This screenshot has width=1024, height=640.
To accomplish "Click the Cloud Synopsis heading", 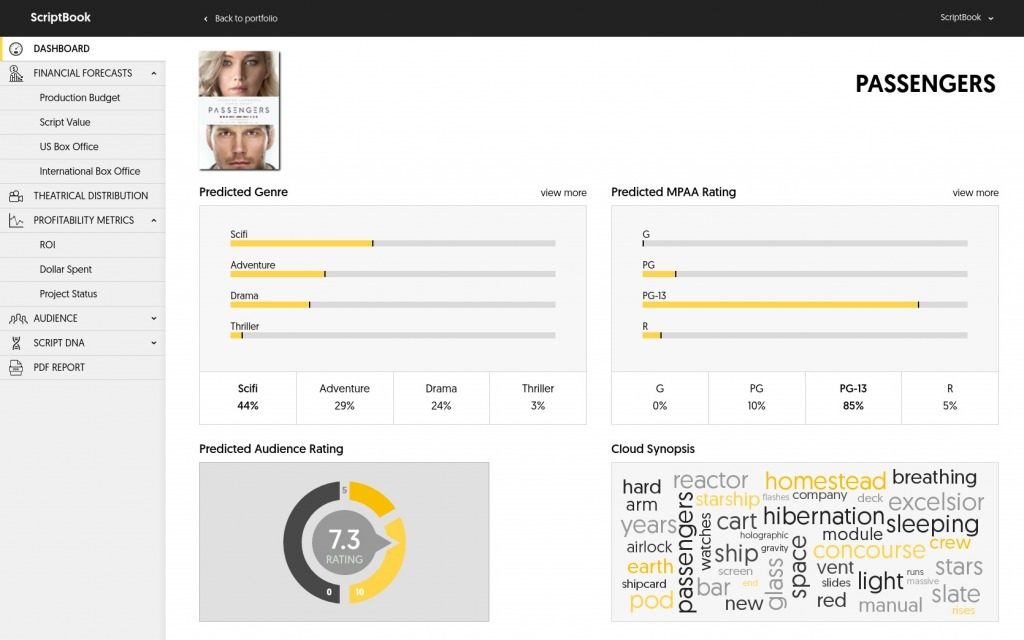I will click(x=652, y=449).
